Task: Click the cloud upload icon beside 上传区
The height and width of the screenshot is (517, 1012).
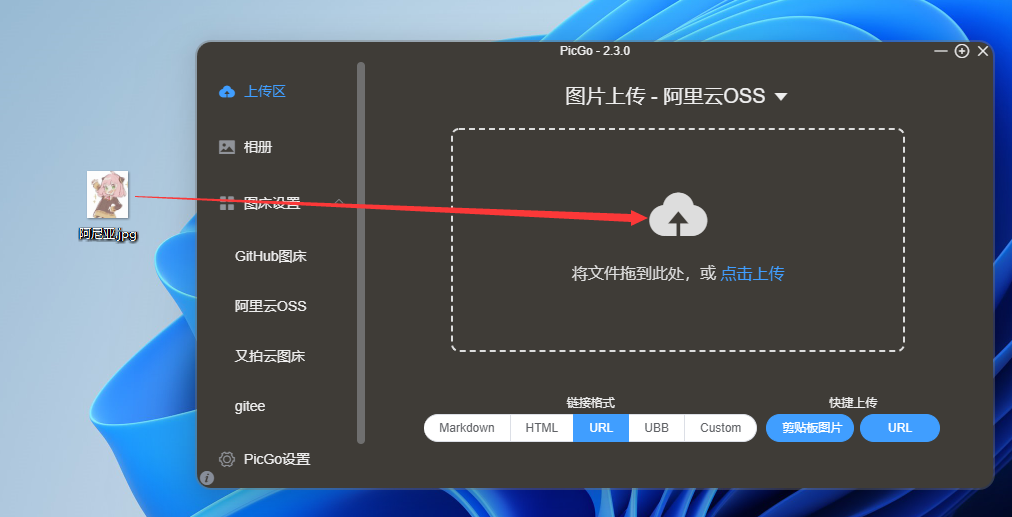Action: pos(227,92)
